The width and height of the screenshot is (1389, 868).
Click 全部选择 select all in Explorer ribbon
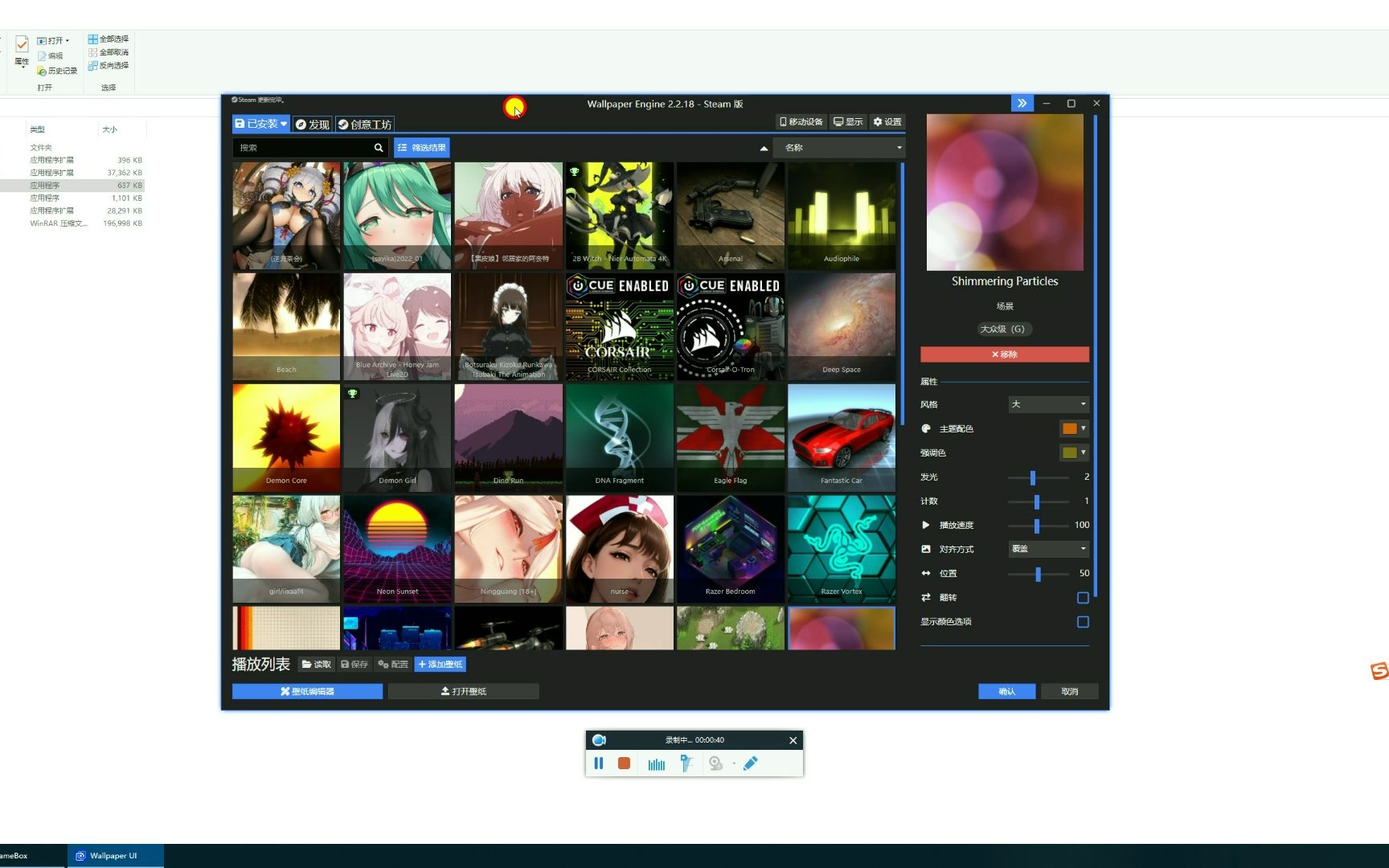point(109,39)
